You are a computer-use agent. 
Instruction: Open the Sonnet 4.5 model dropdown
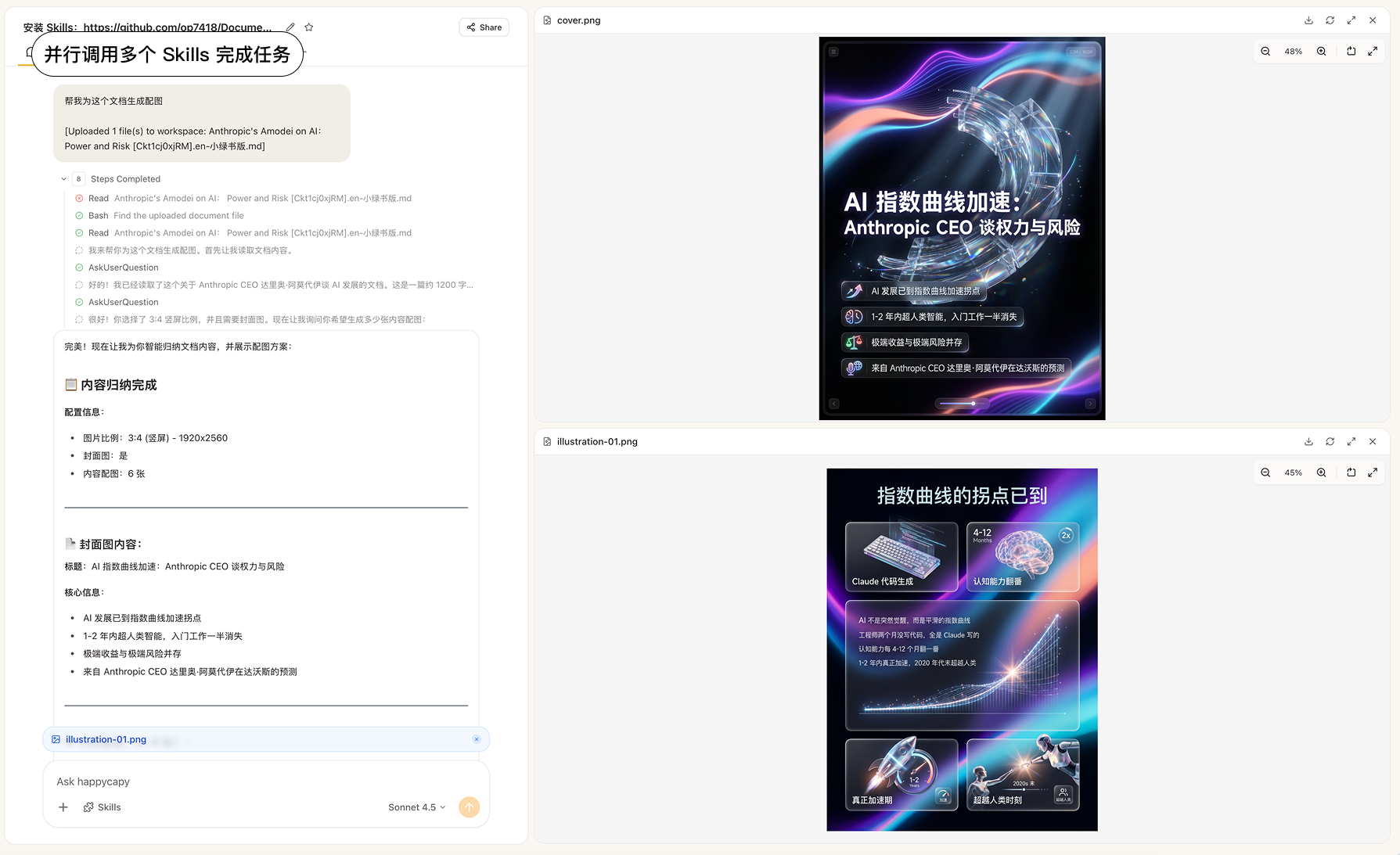417,807
